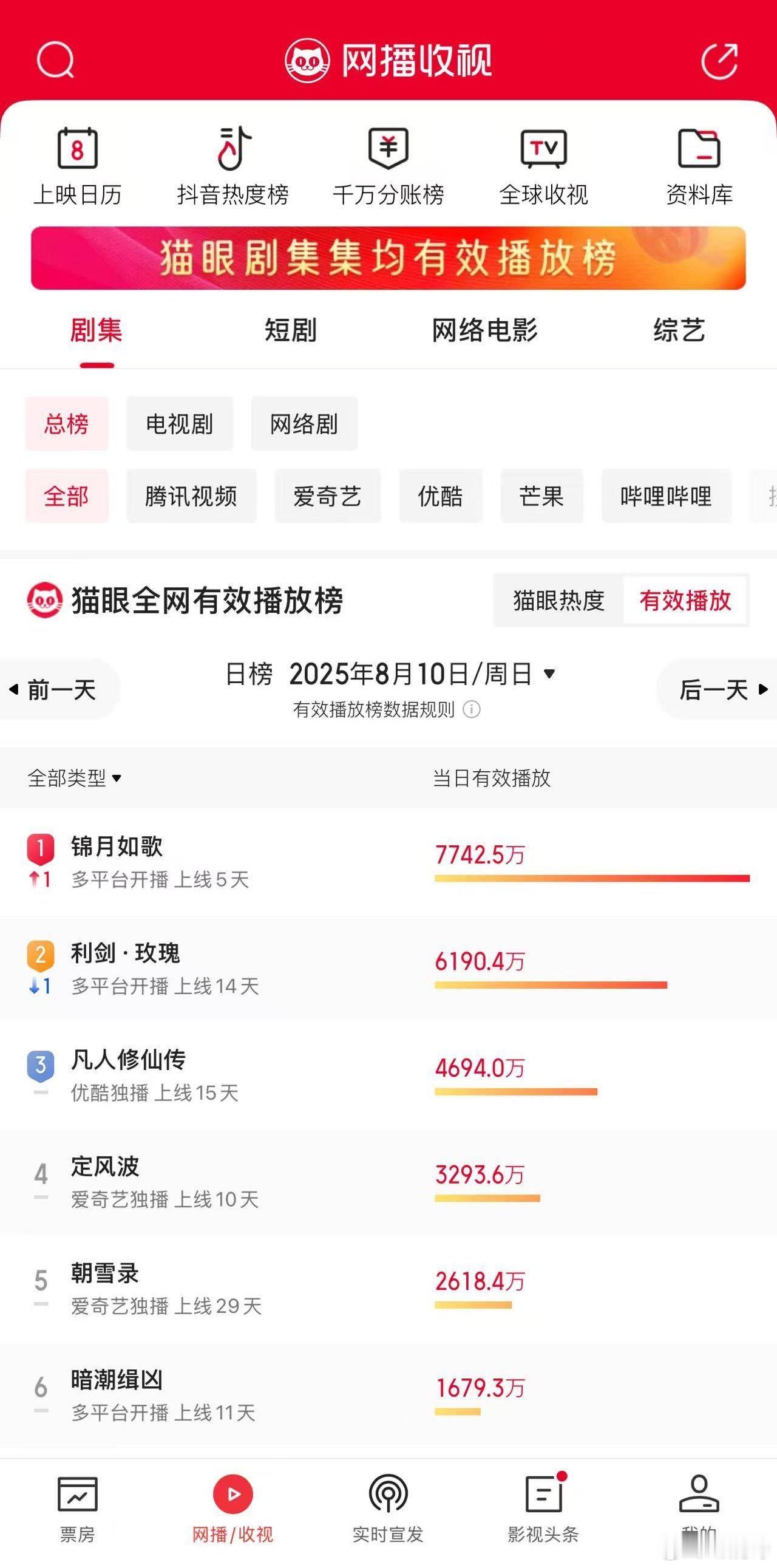The image size is (777, 1568).
Task: Switch to the 综艺 tab
Action: 679,330
